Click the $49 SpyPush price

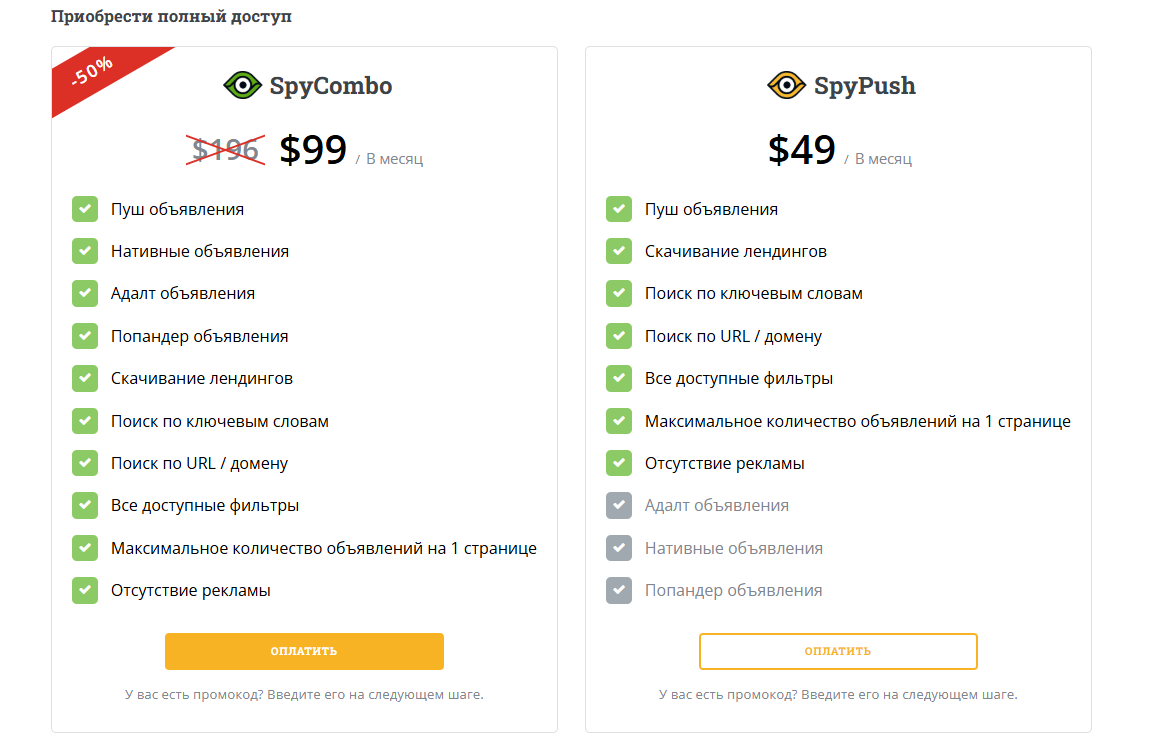coord(802,150)
